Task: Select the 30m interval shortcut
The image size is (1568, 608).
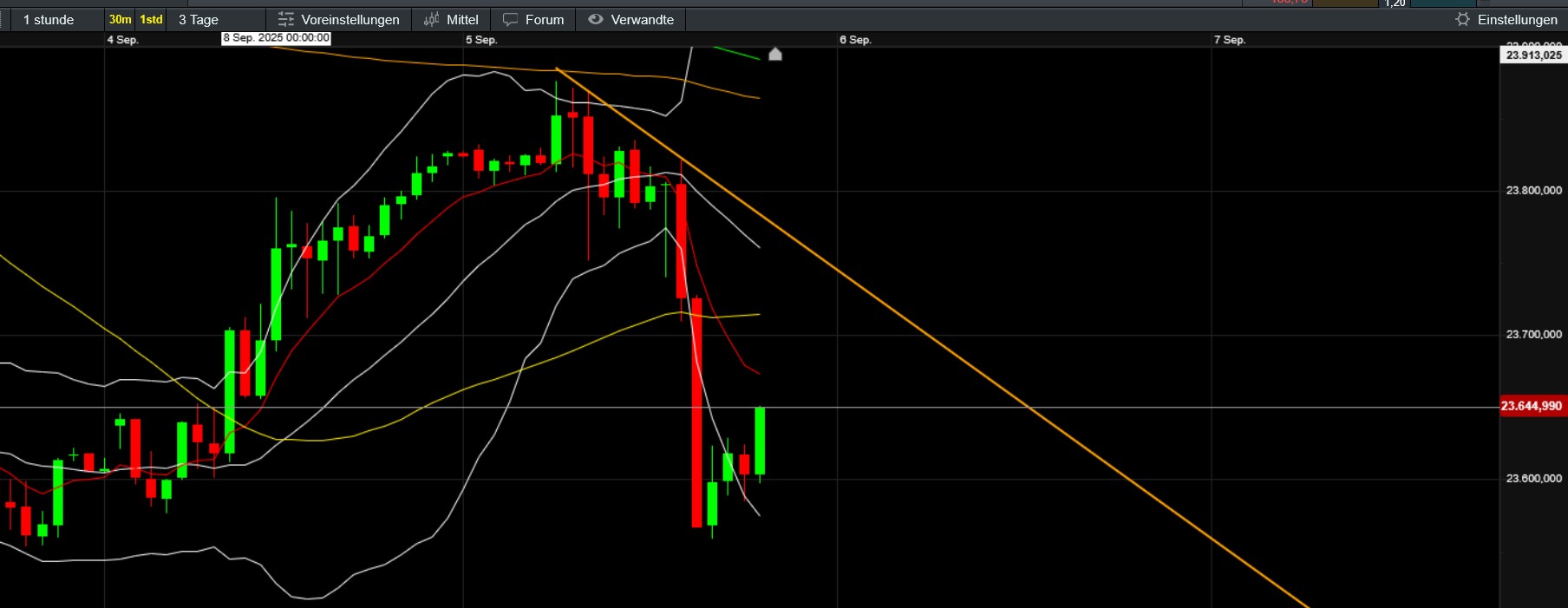Action: coord(120,19)
